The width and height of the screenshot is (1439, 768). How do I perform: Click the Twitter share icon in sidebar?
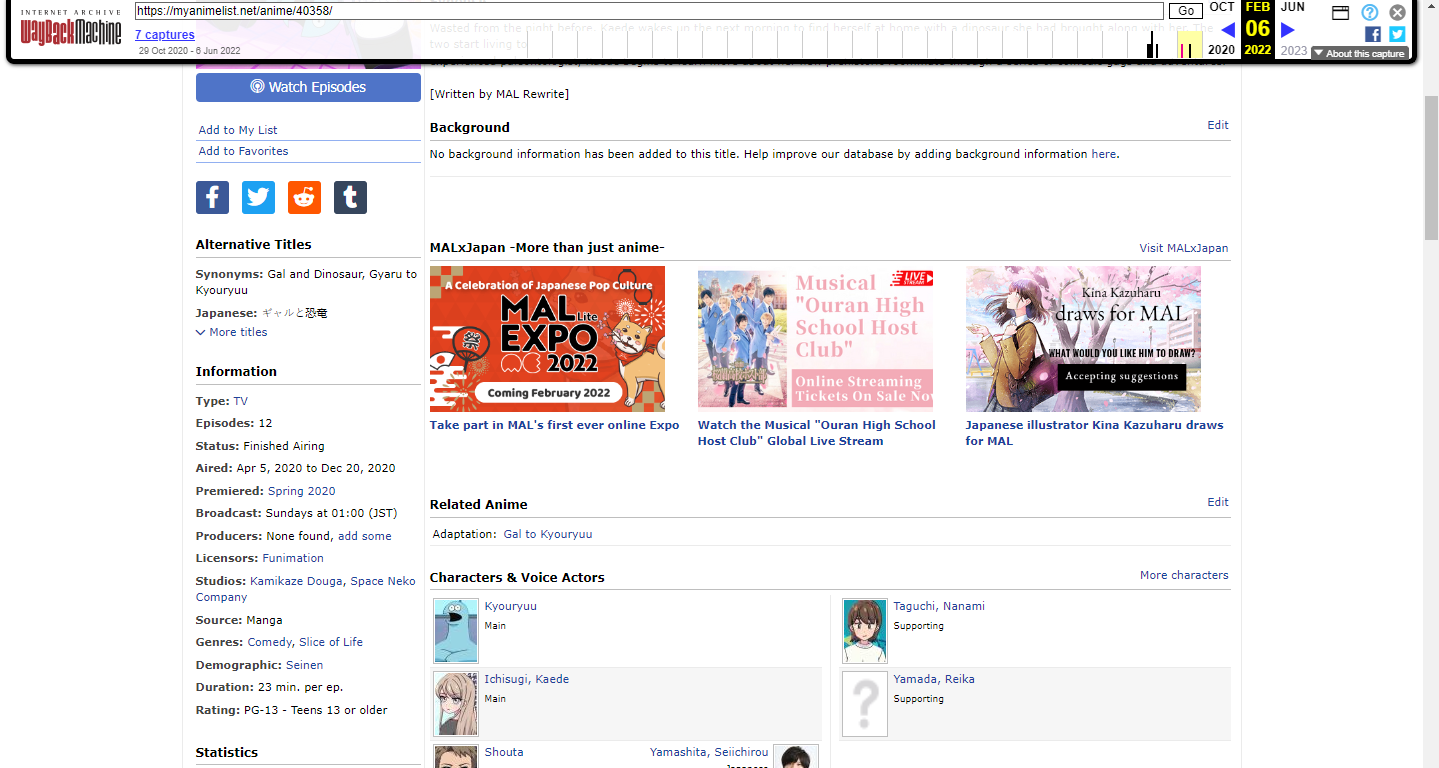click(x=258, y=198)
